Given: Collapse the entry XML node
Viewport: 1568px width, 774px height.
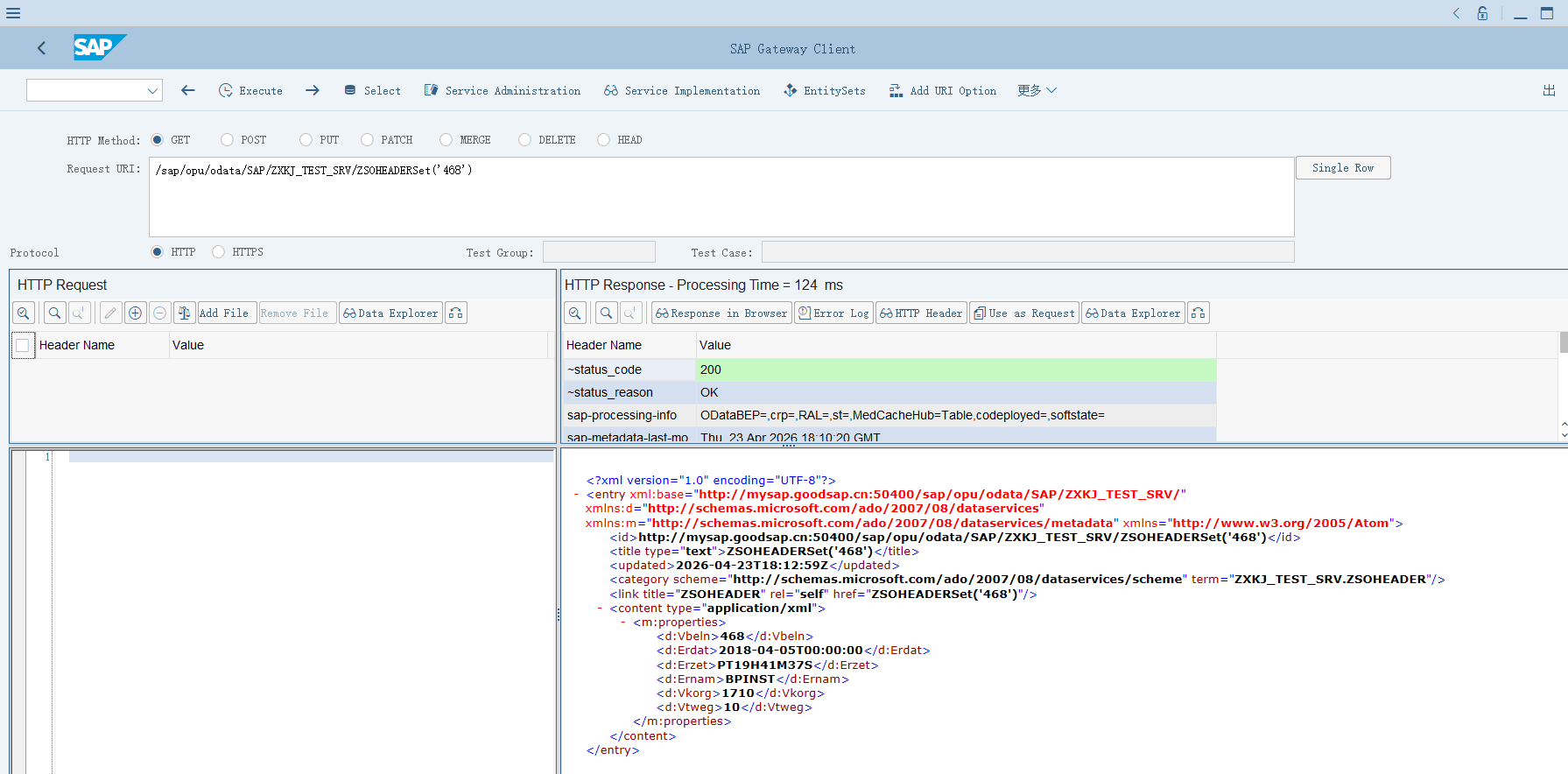Looking at the screenshot, I should 576,495.
